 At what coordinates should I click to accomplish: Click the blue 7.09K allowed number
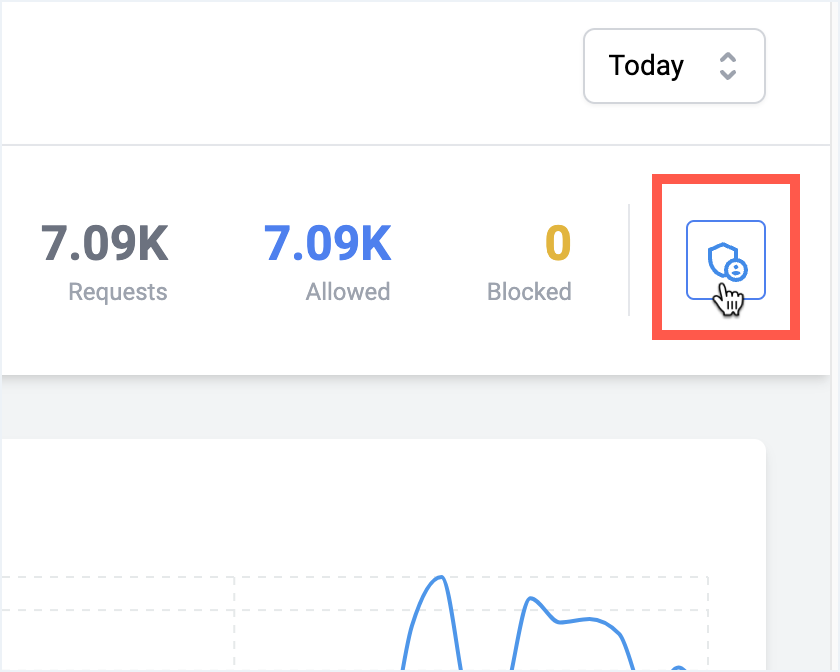pyautogui.click(x=327, y=243)
